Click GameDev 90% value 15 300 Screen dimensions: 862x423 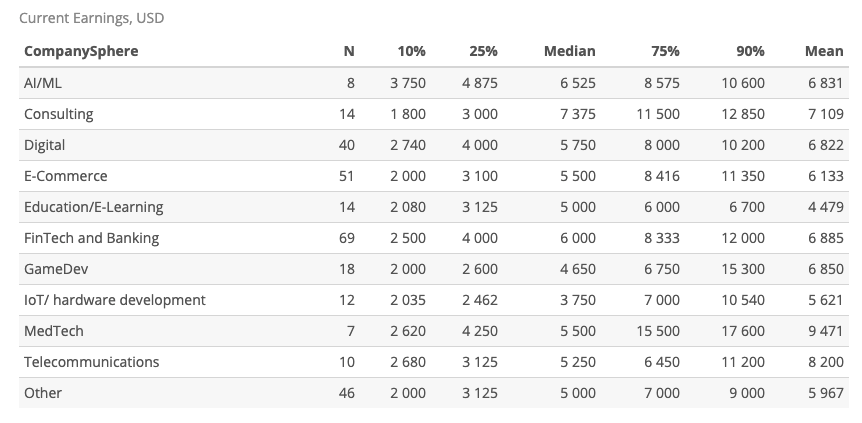pyautogui.click(x=743, y=269)
